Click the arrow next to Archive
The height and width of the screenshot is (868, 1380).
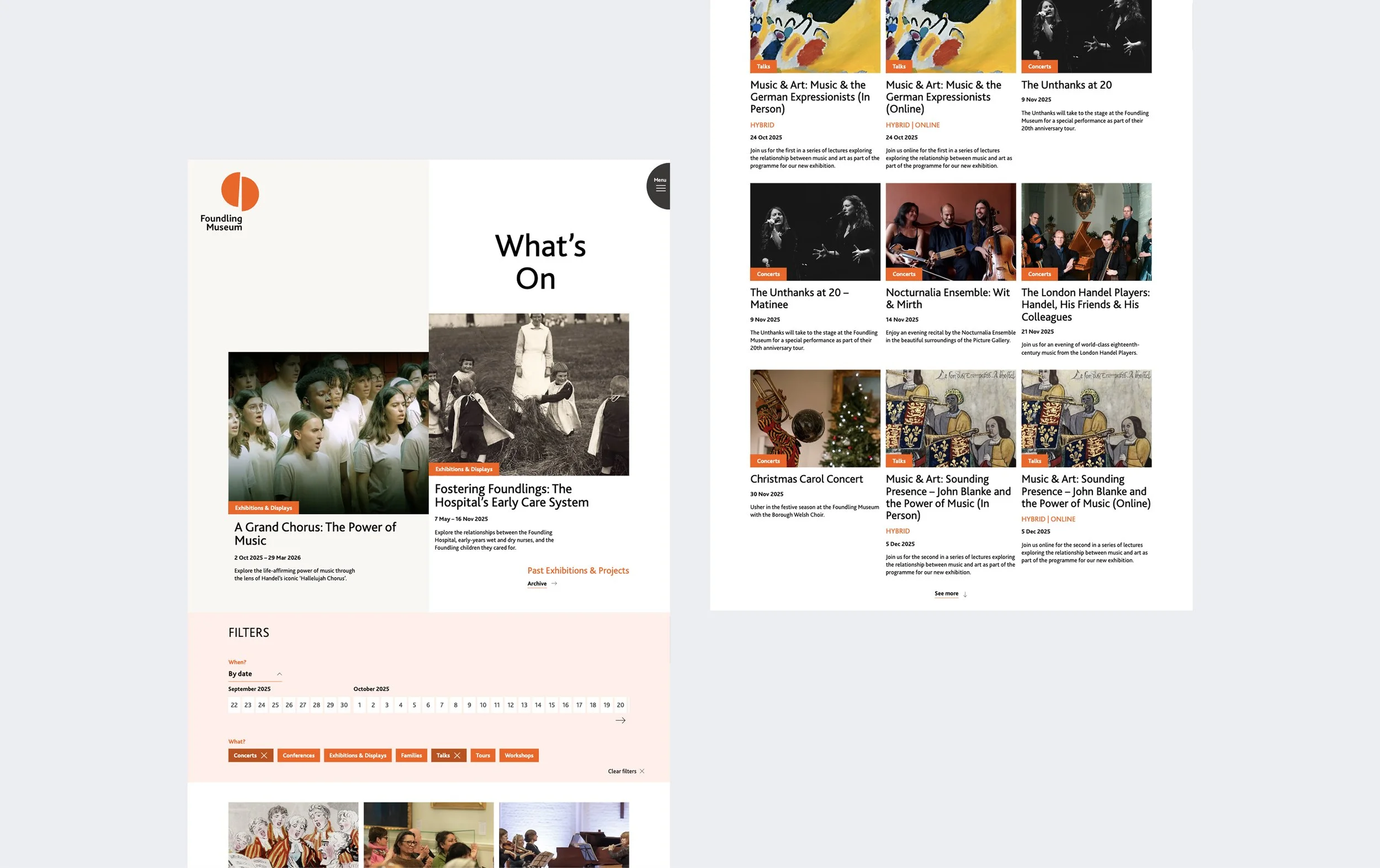[554, 583]
